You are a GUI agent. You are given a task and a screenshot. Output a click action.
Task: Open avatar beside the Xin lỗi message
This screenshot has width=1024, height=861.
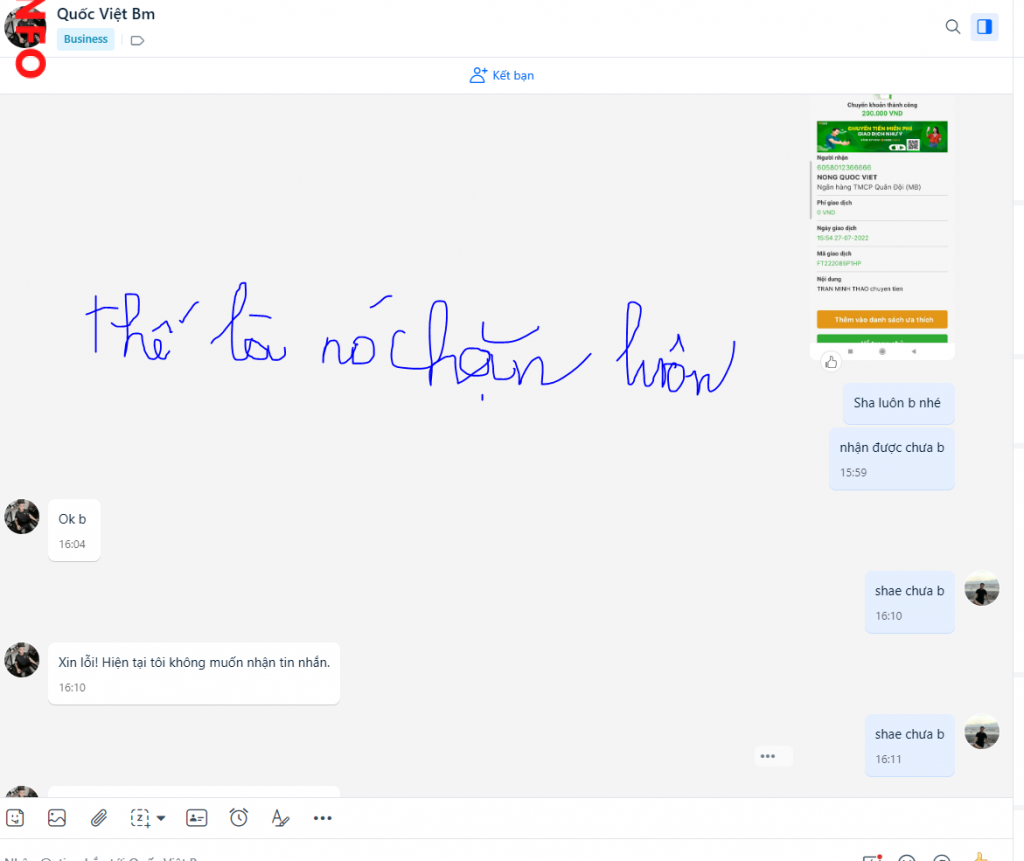point(22,660)
